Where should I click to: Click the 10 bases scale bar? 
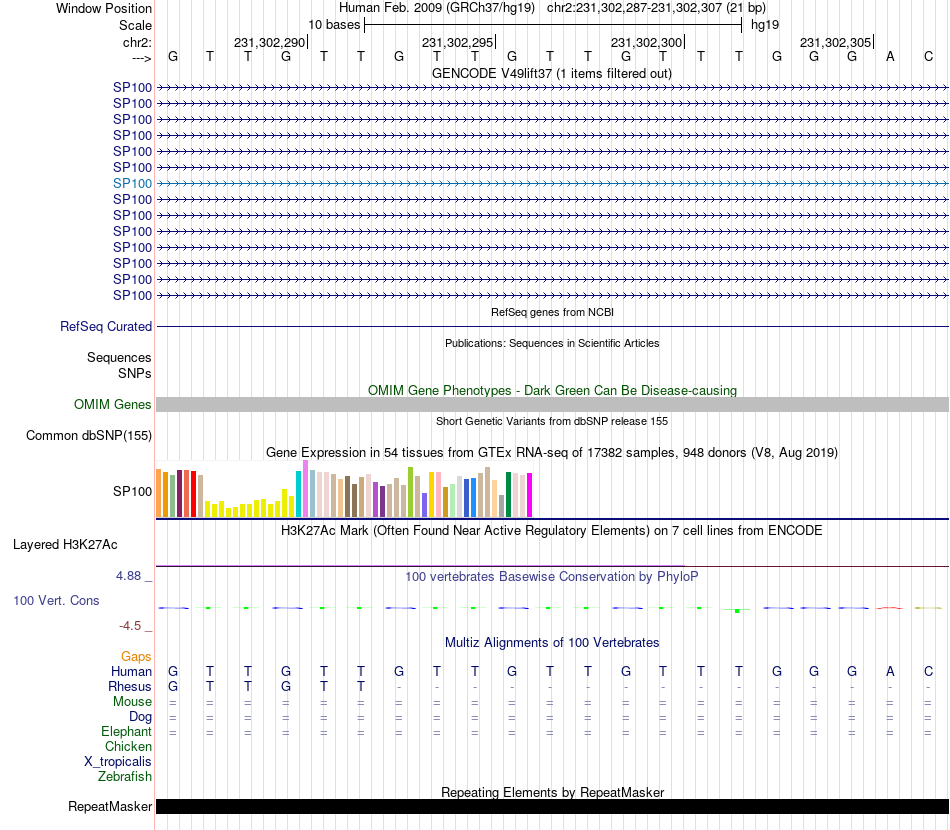(553, 25)
